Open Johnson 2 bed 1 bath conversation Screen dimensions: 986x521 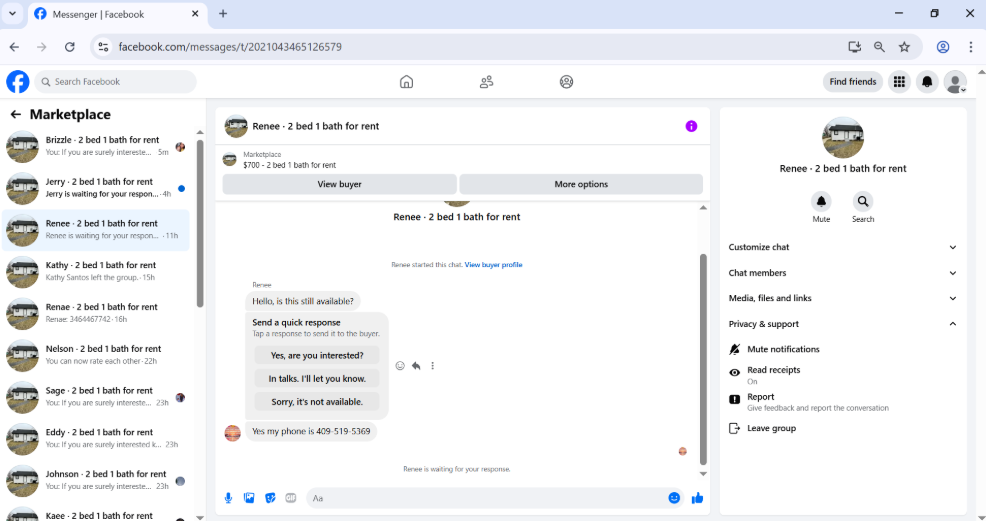[x=97, y=481]
